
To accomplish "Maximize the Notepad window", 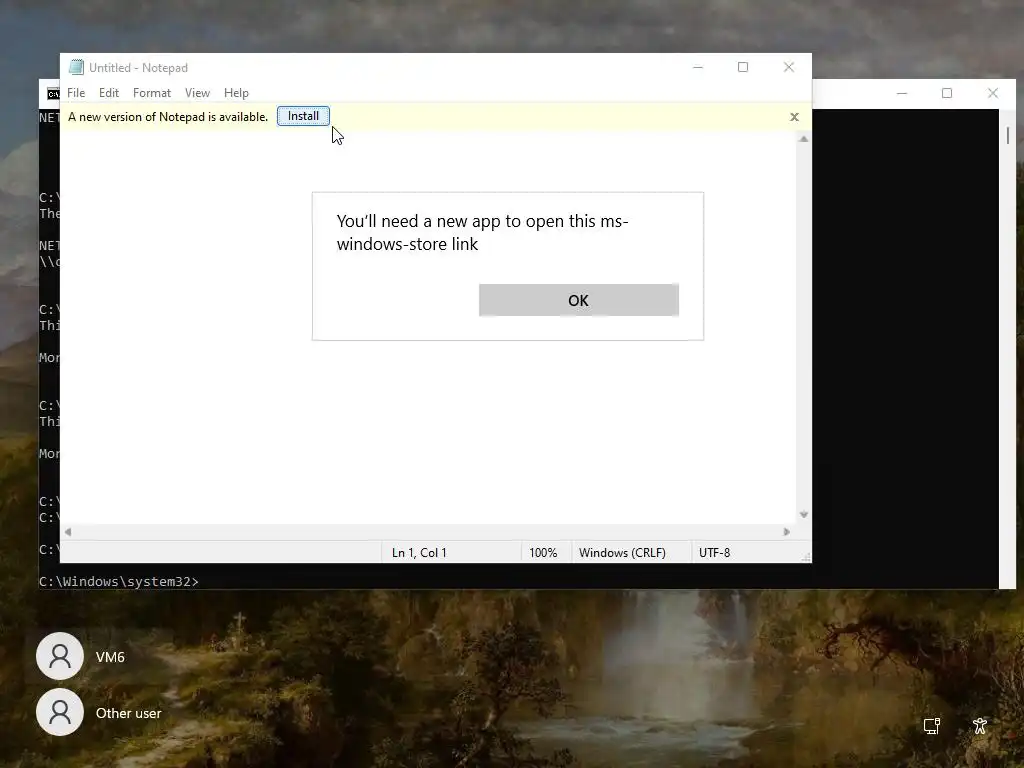I will tap(743, 67).
